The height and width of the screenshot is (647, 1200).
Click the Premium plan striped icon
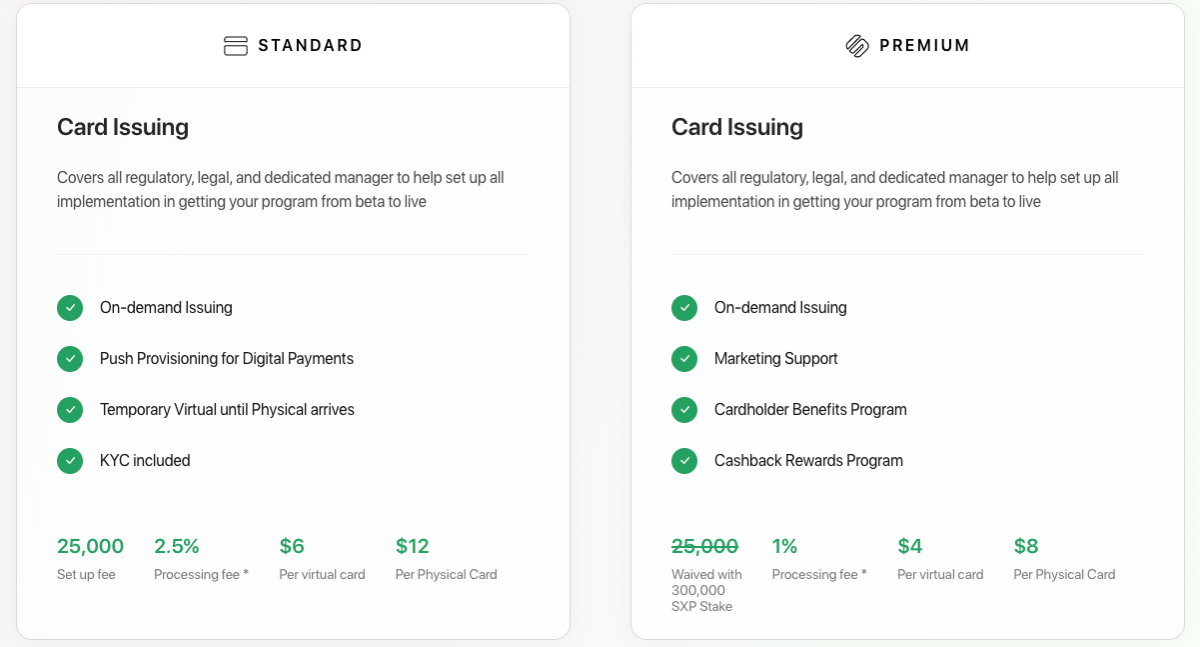coord(857,46)
